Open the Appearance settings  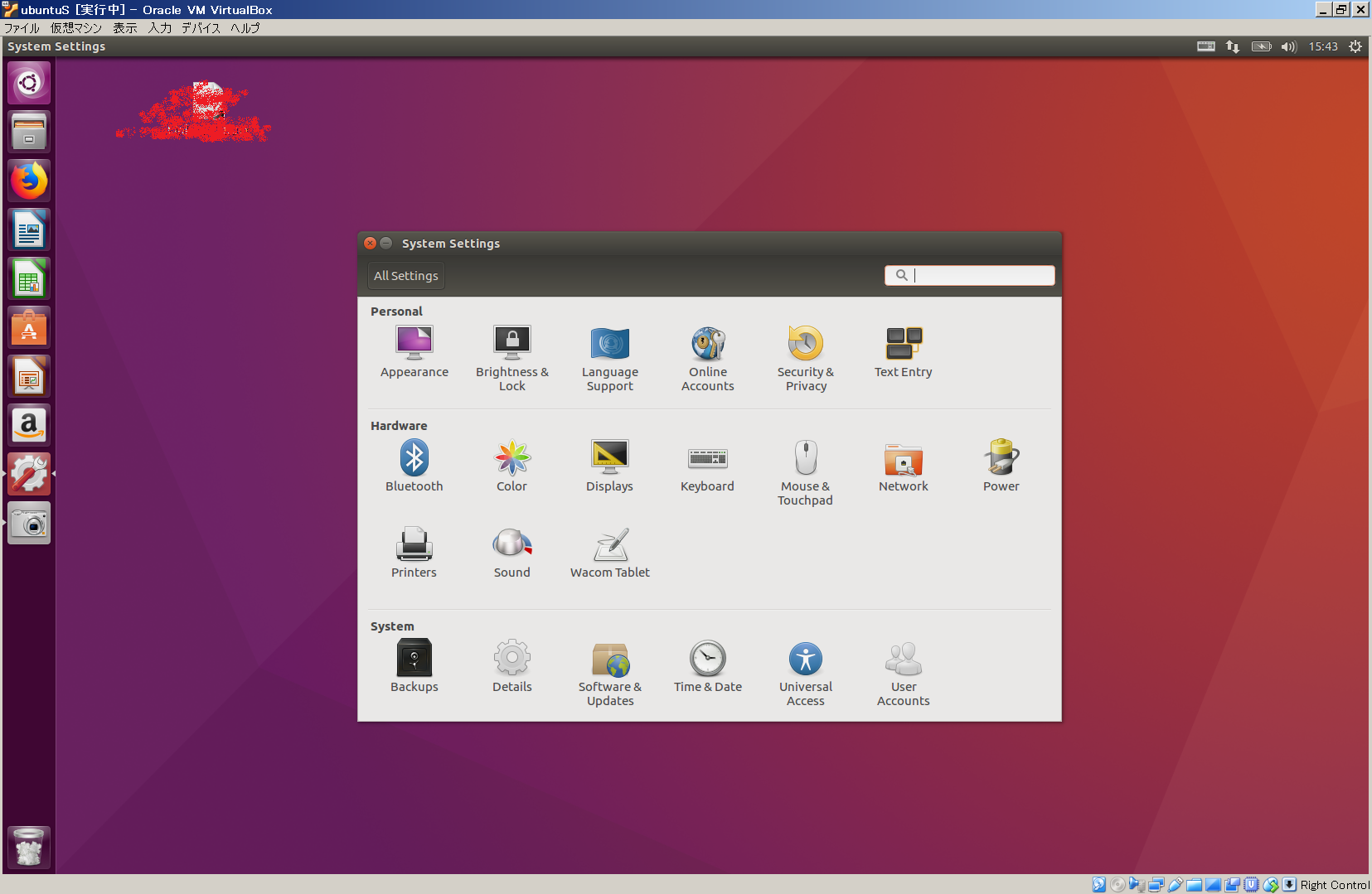point(414,351)
